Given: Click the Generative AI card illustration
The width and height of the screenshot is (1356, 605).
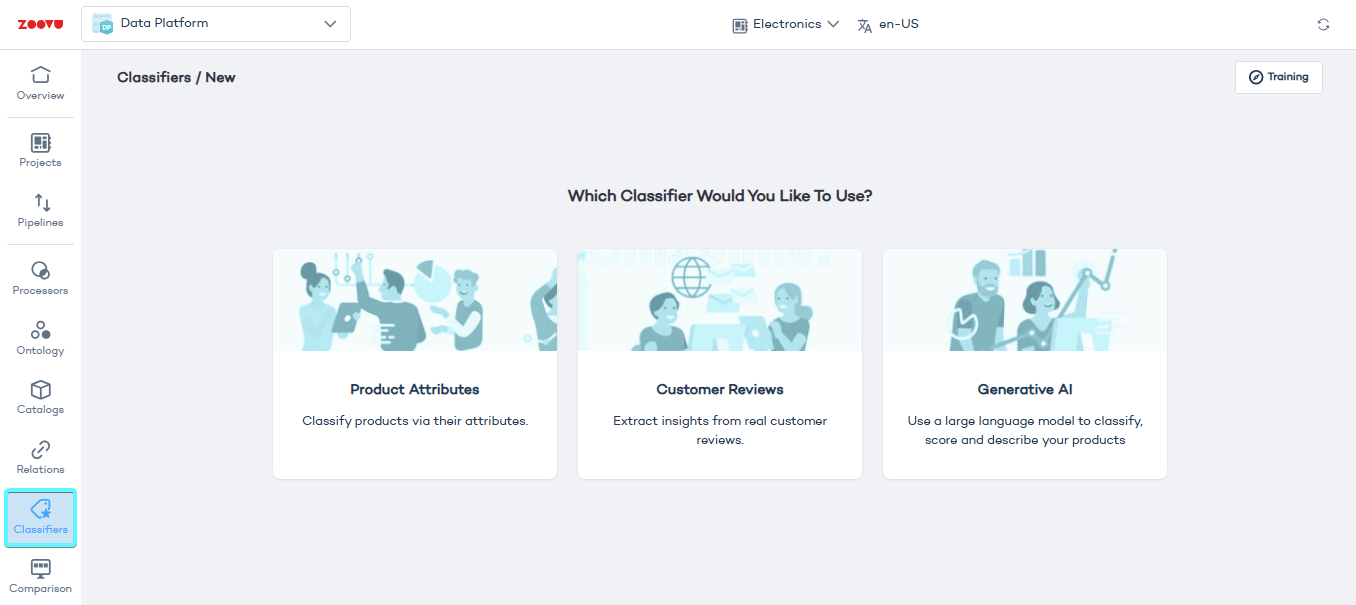Looking at the screenshot, I should click(1024, 300).
